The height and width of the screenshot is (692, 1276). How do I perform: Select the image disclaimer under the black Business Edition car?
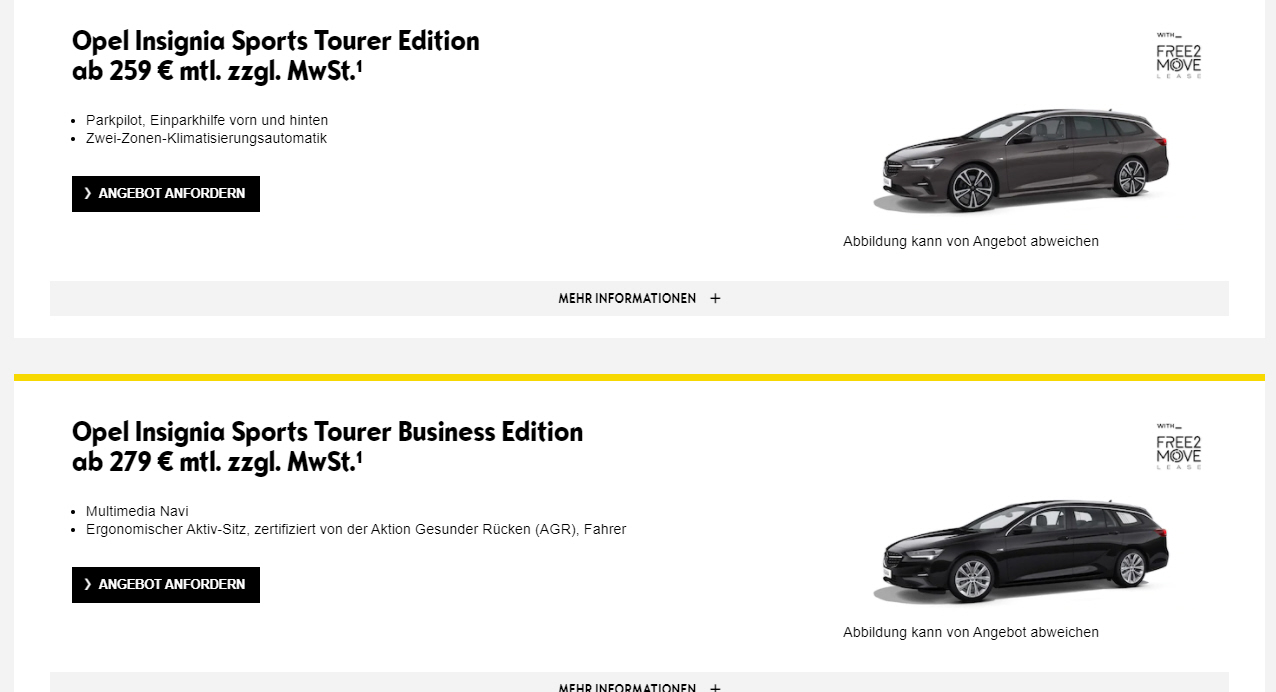tap(971, 632)
